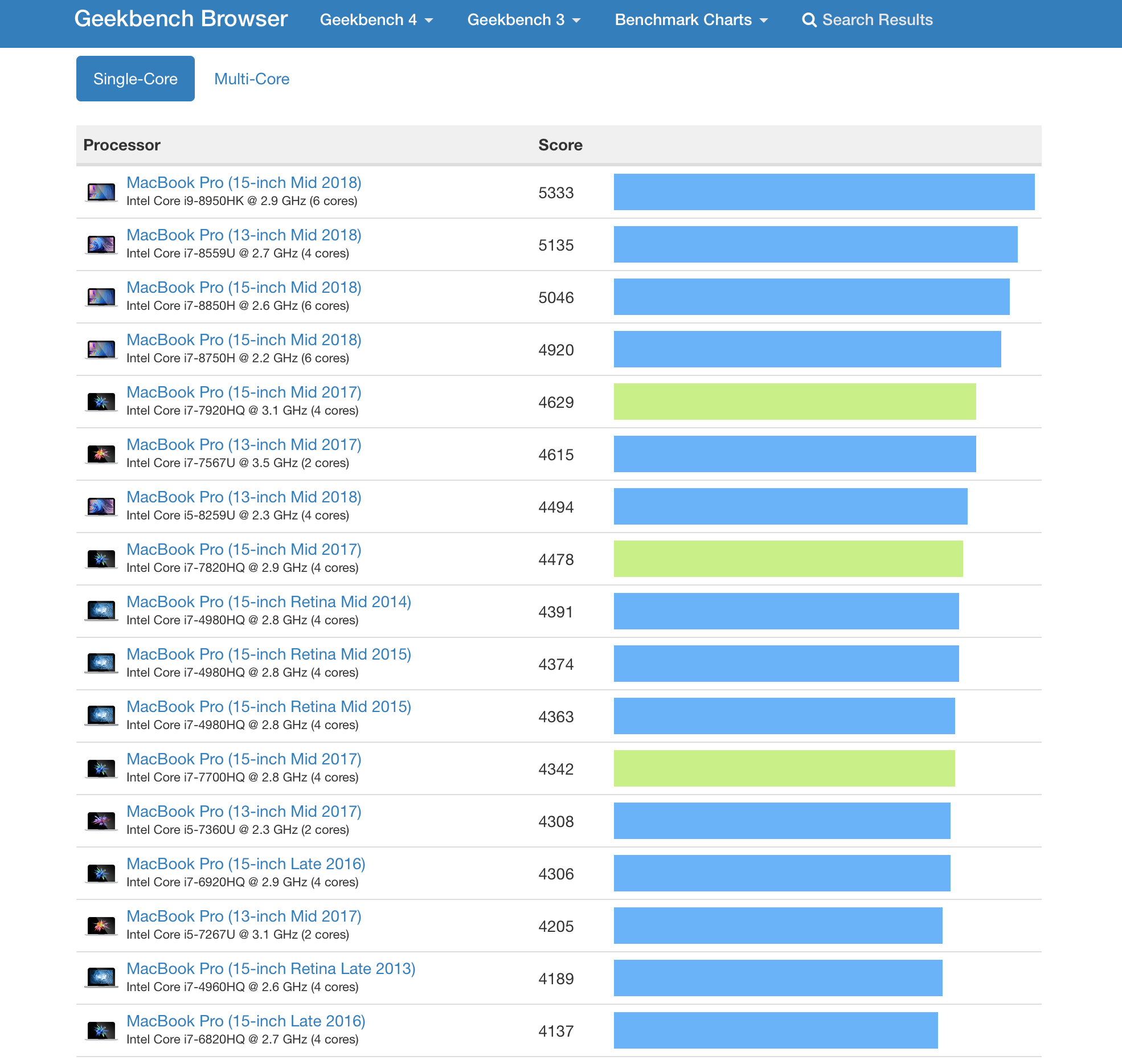Screen dimensions: 1122x1064
Task: Click the laptop thumbnail for the i9-8950HK row
Action: click(101, 193)
